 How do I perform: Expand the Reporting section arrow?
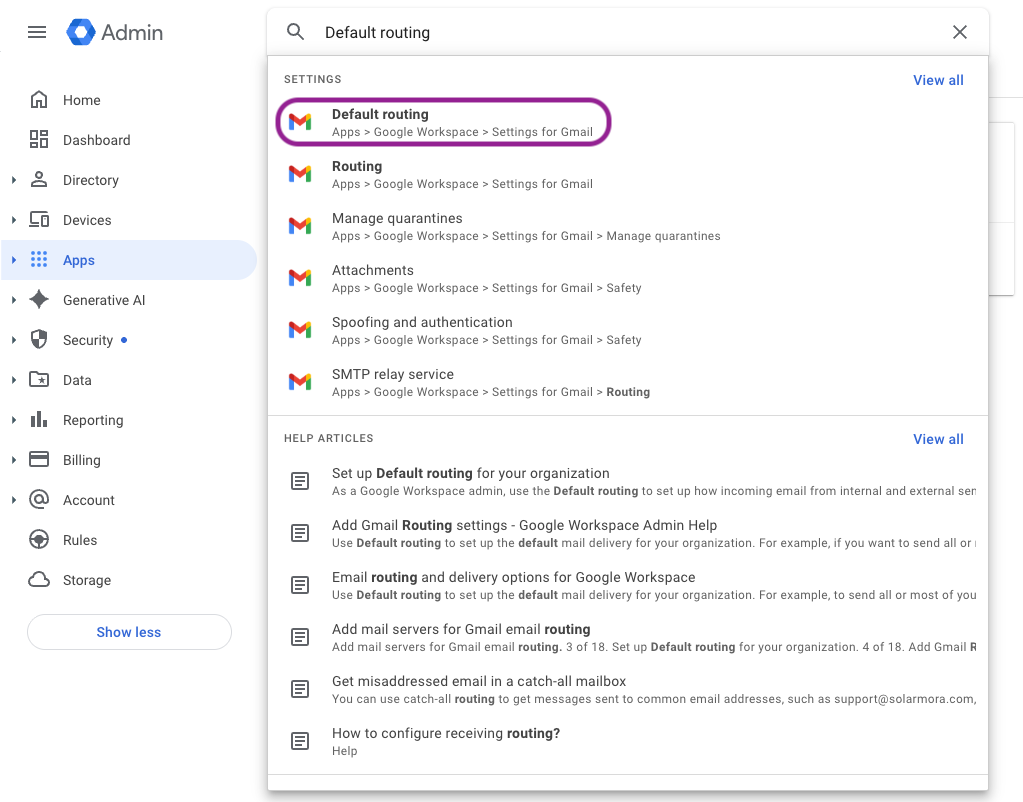(14, 420)
